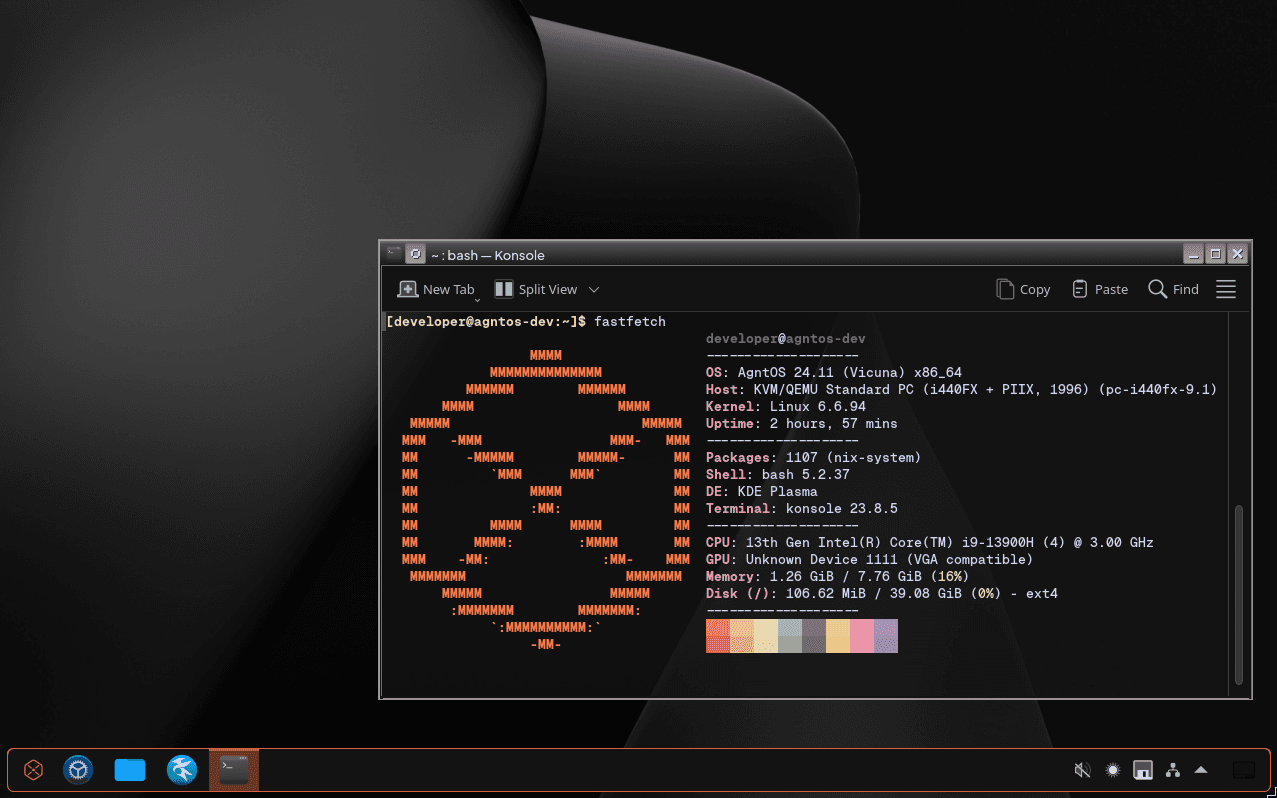Viewport: 1277px width, 798px height.
Task: Click the 'developer@agntos-dev' header in fastfetch output
Action: tap(786, 338)
